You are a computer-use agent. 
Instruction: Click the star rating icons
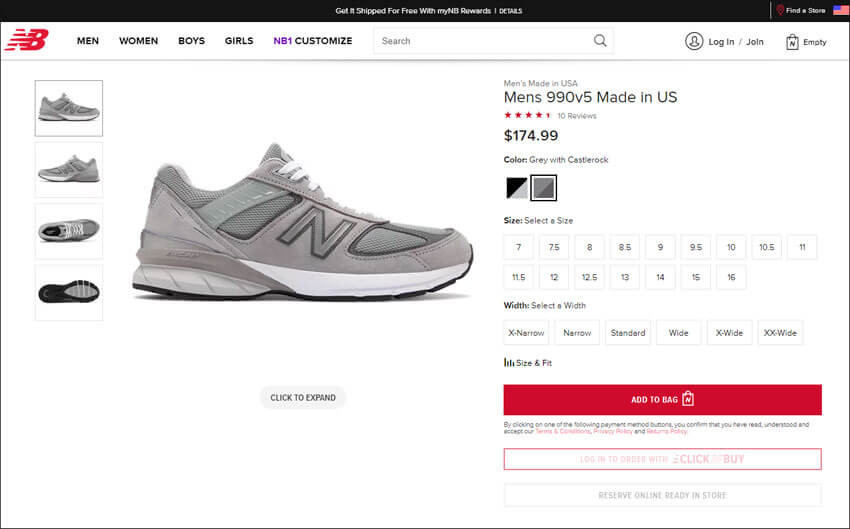(x=528, y=115)
